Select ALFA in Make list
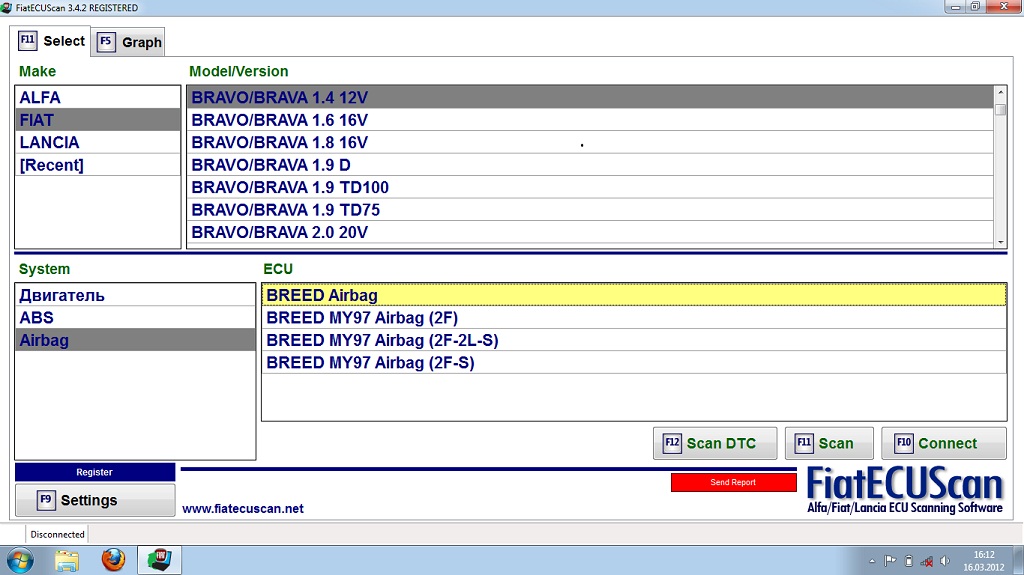 97,97
